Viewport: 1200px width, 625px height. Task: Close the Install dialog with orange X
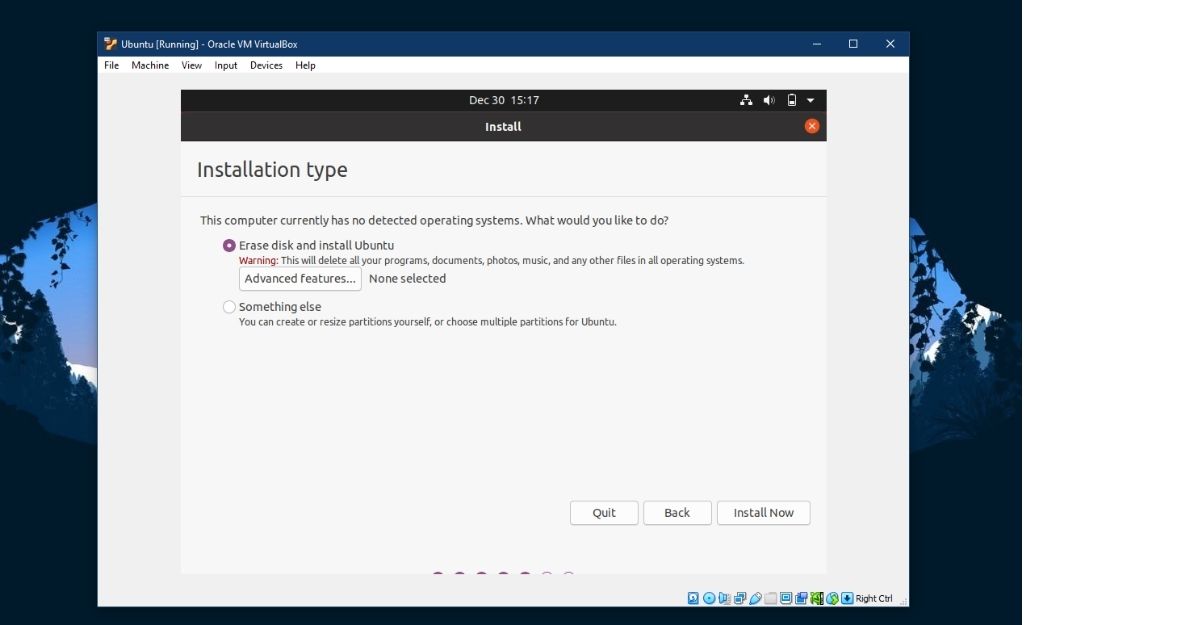tap(812, 126)
